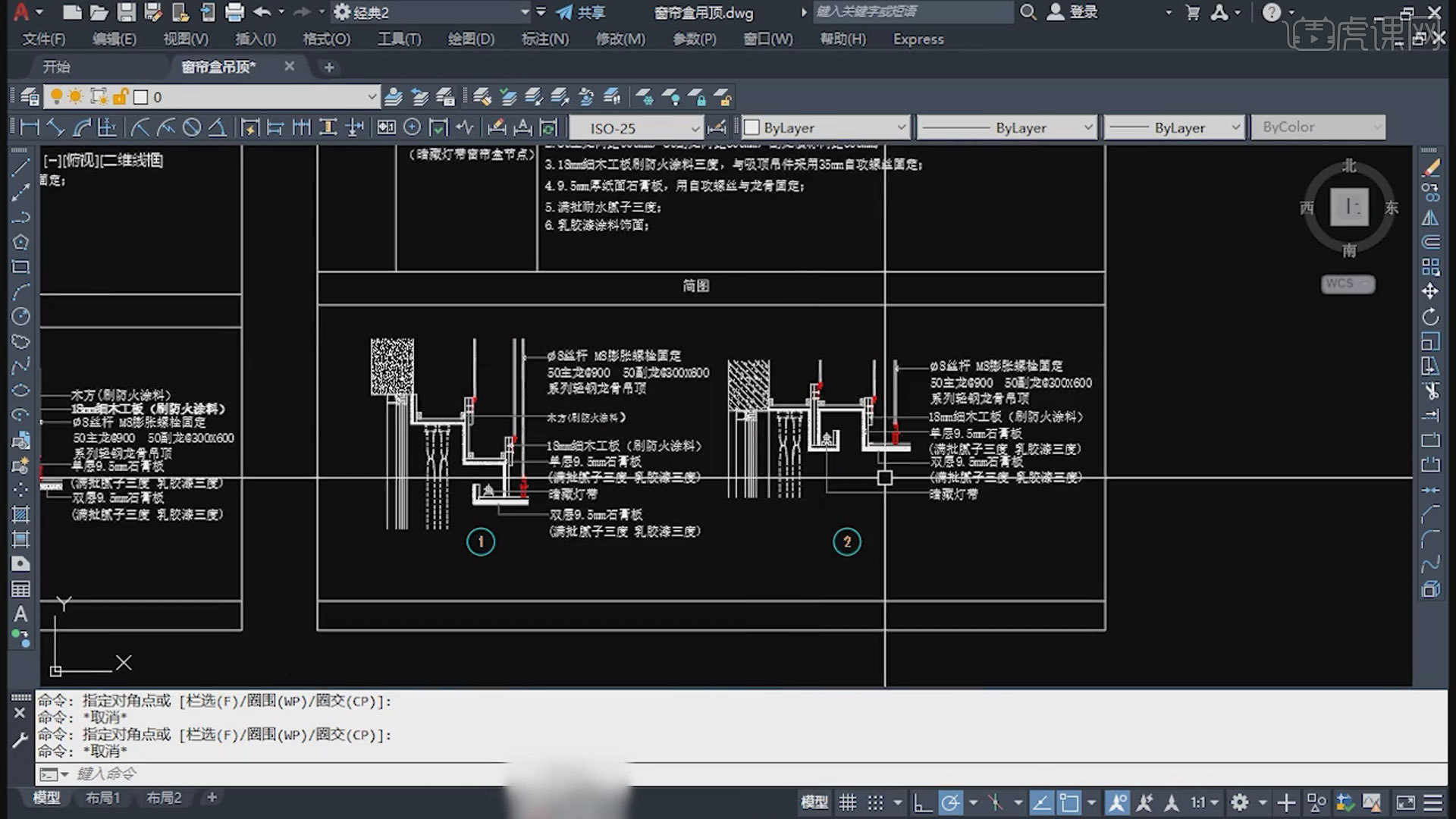Click the new drawing tab plus button
This screenshot has width=1456, height=819.
[x=328, y=67]
